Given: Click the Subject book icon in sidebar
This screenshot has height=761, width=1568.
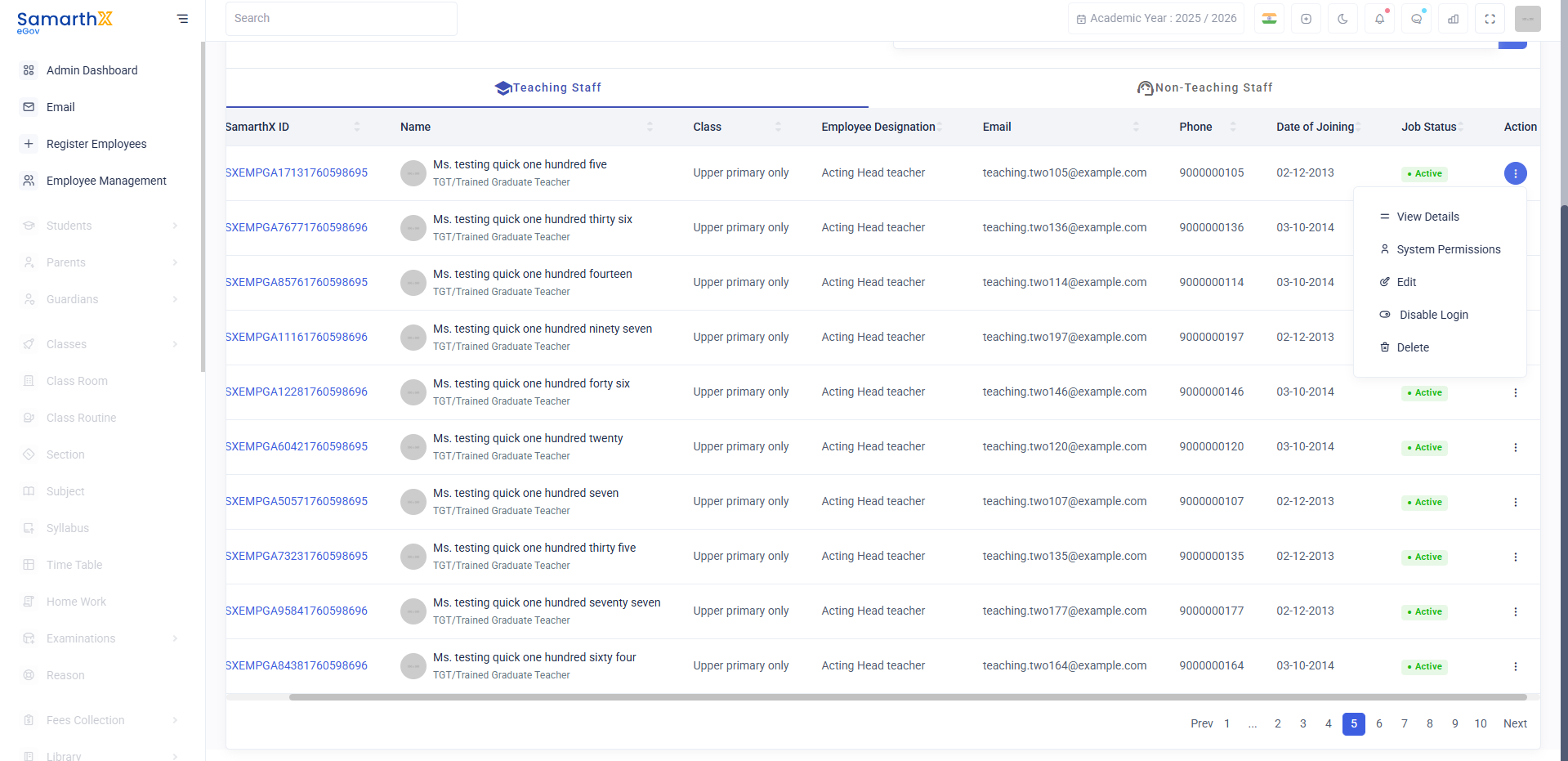Looking at the screenshot, I should click(x=29, y=491).
